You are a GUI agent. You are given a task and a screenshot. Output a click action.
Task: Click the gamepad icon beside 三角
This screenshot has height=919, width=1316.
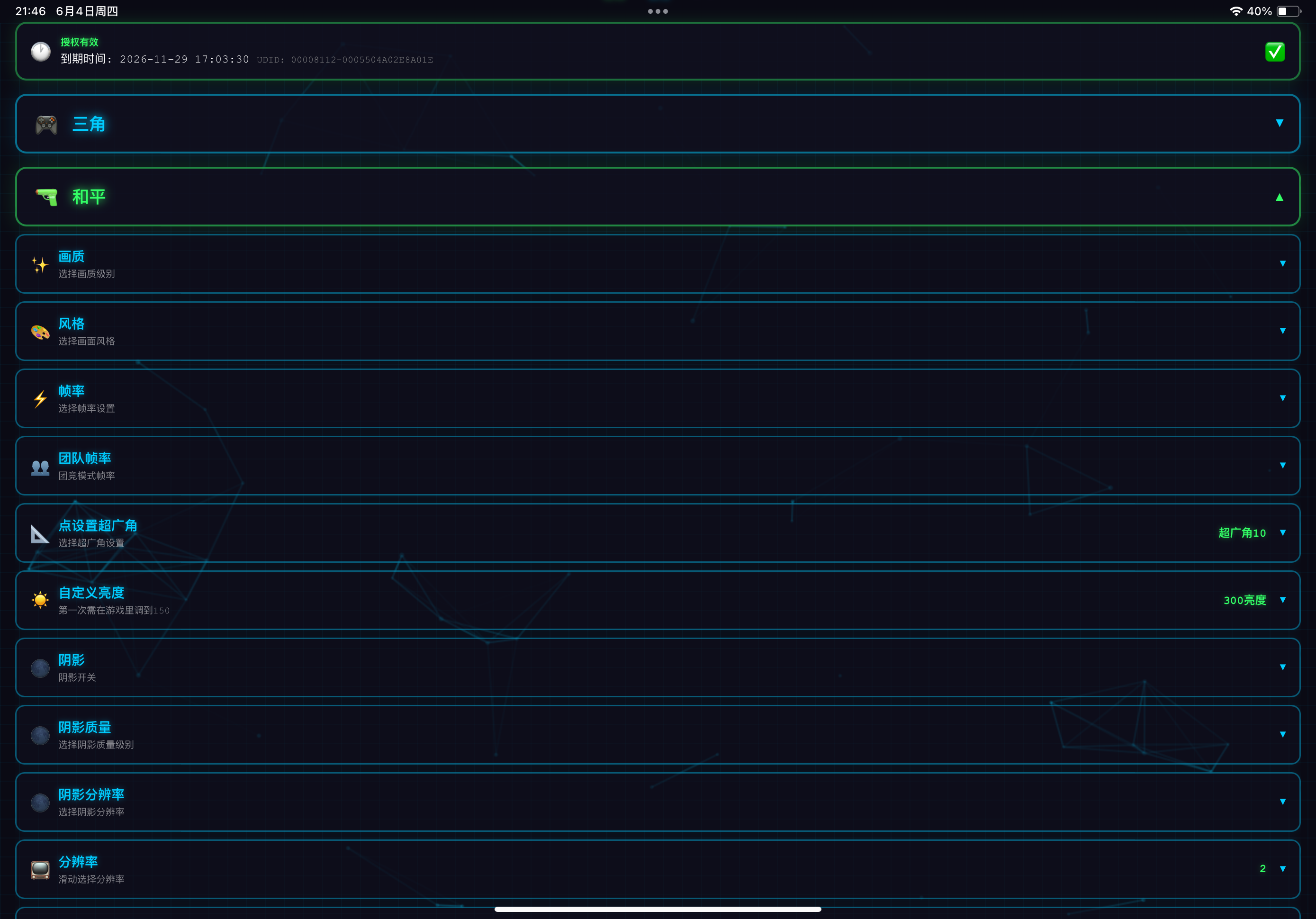pos(46,125)
